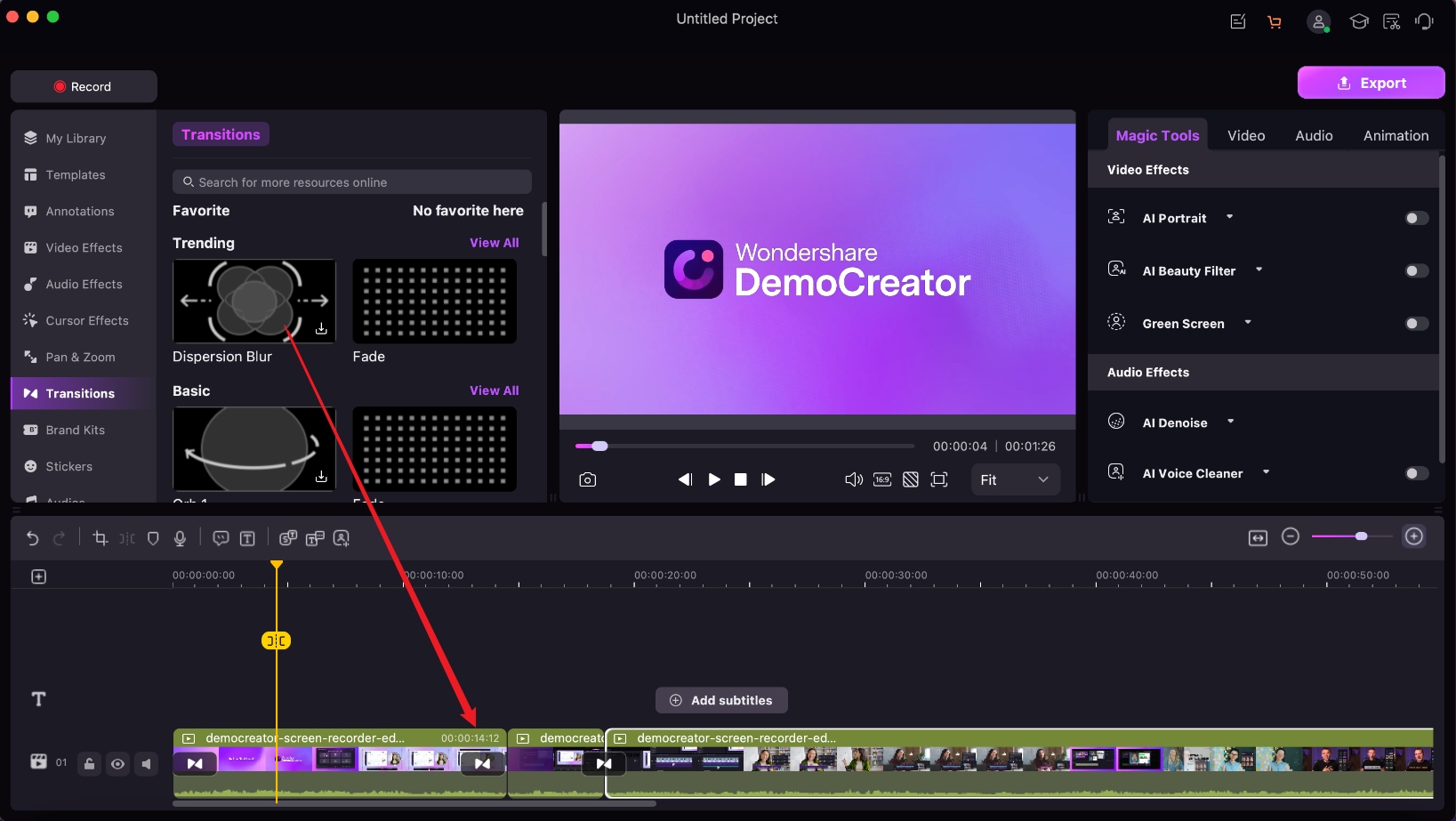Viewport: 1456px width, 821px height.
Task: Click View All next to Trending
Action: (x=494, y=243)
